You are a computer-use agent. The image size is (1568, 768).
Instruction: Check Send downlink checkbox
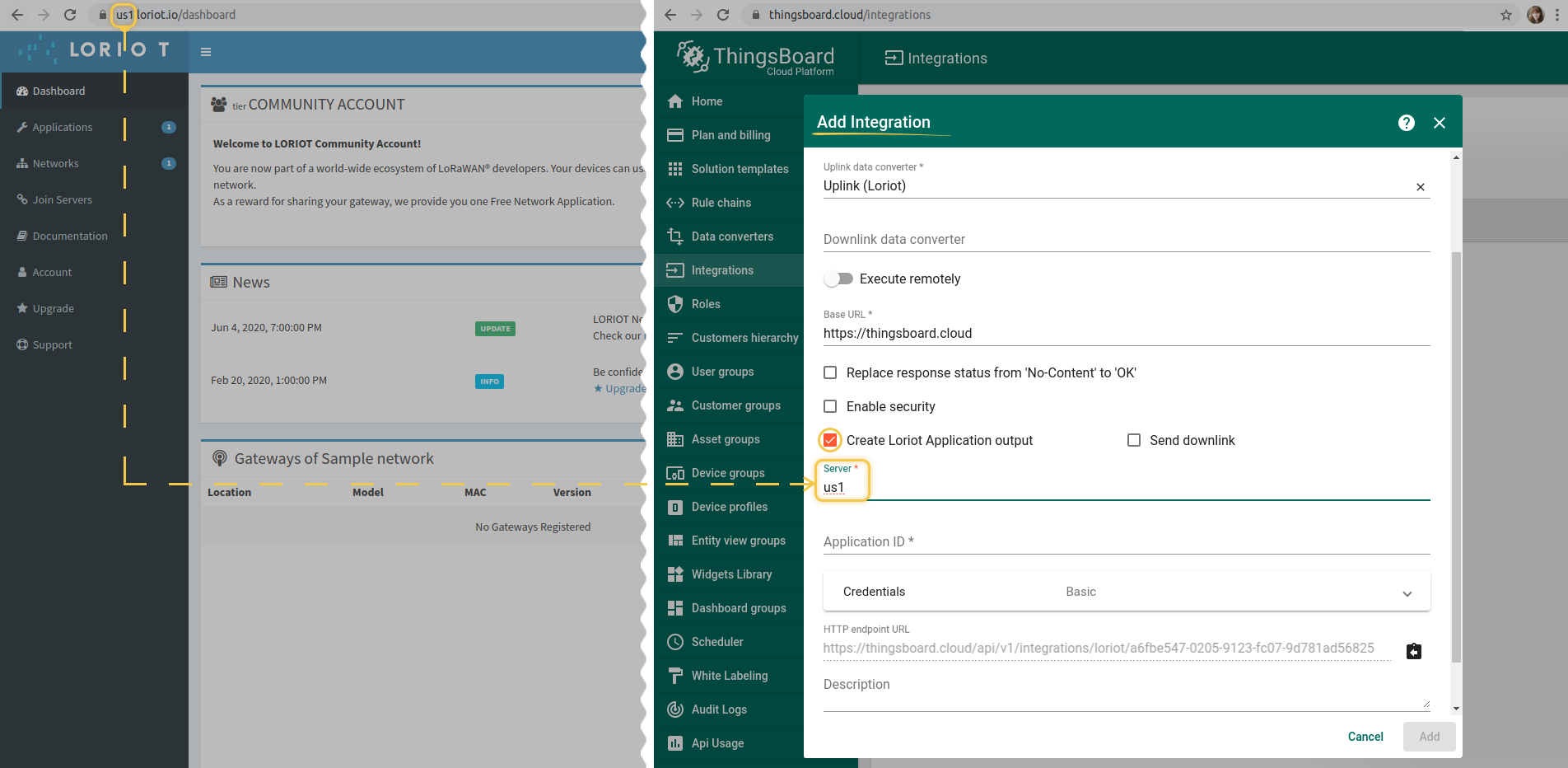point(1134,440)
